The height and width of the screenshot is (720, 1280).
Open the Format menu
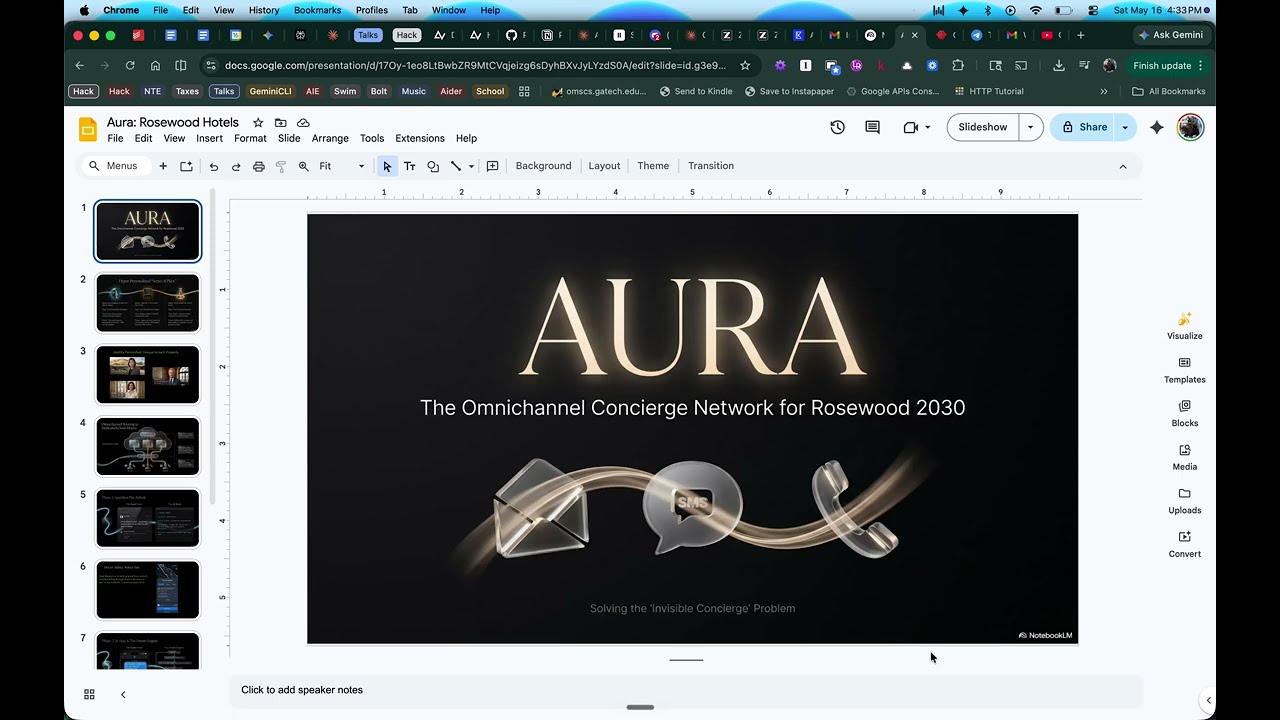click(x=250, y=138)
